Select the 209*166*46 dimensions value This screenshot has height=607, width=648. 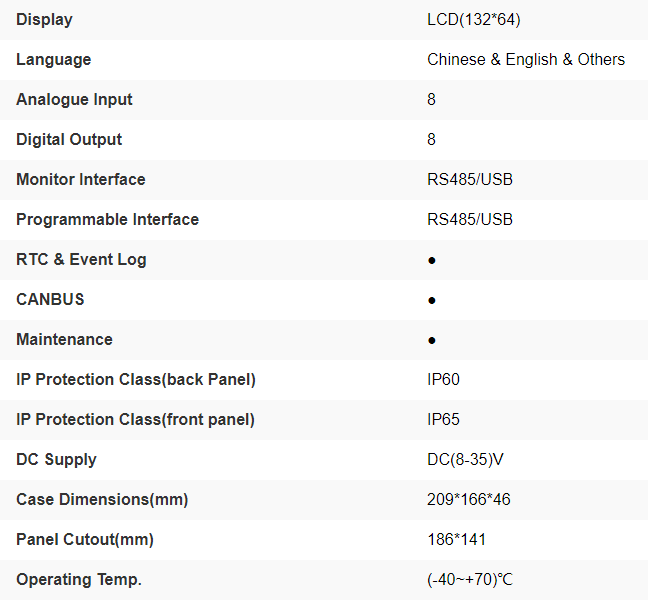(468, 500)
